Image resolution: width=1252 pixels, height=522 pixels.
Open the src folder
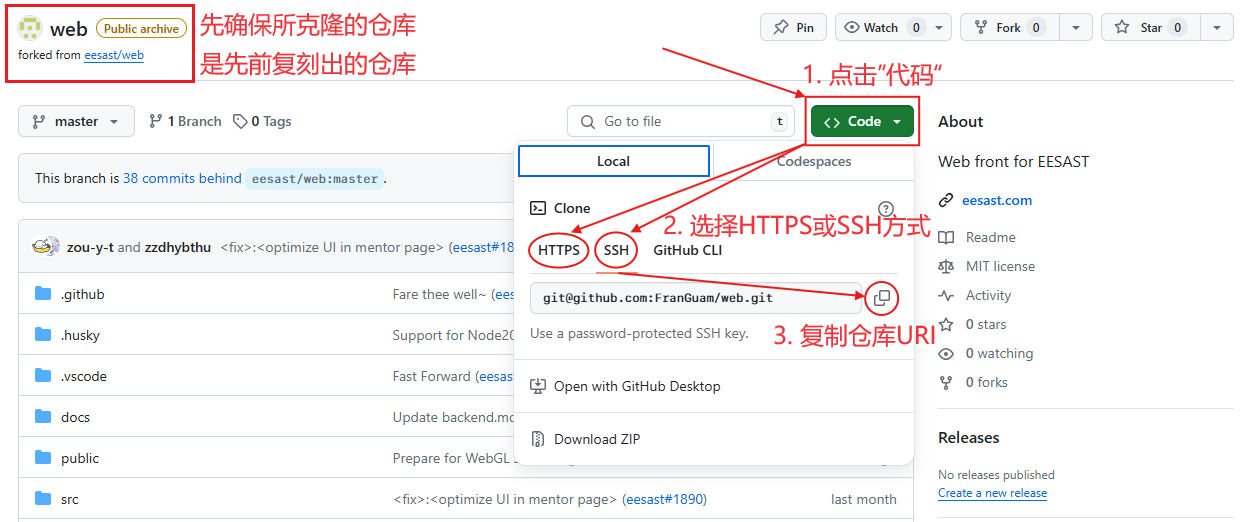click(69, 499)
